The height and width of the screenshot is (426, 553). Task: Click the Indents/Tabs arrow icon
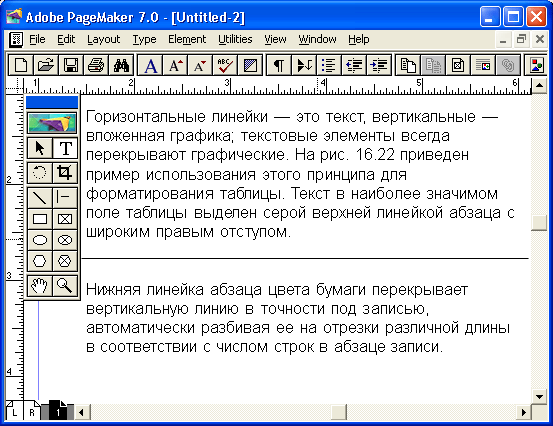click(x=304, y=65)
